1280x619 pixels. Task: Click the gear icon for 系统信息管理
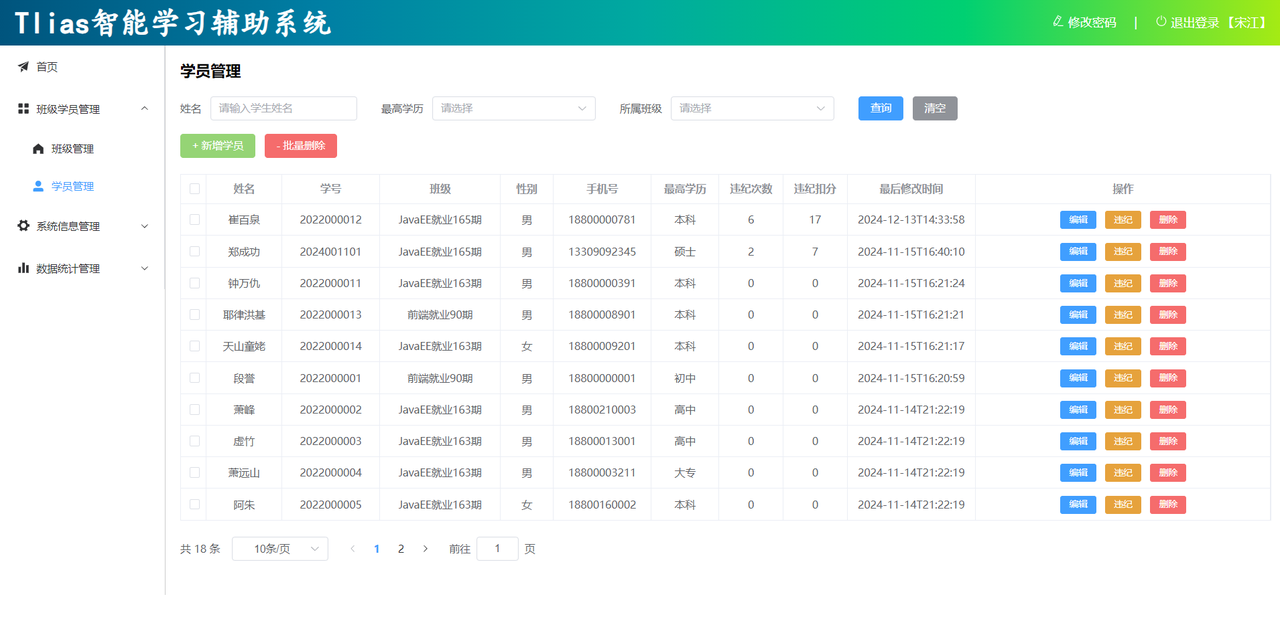[23, 226]
